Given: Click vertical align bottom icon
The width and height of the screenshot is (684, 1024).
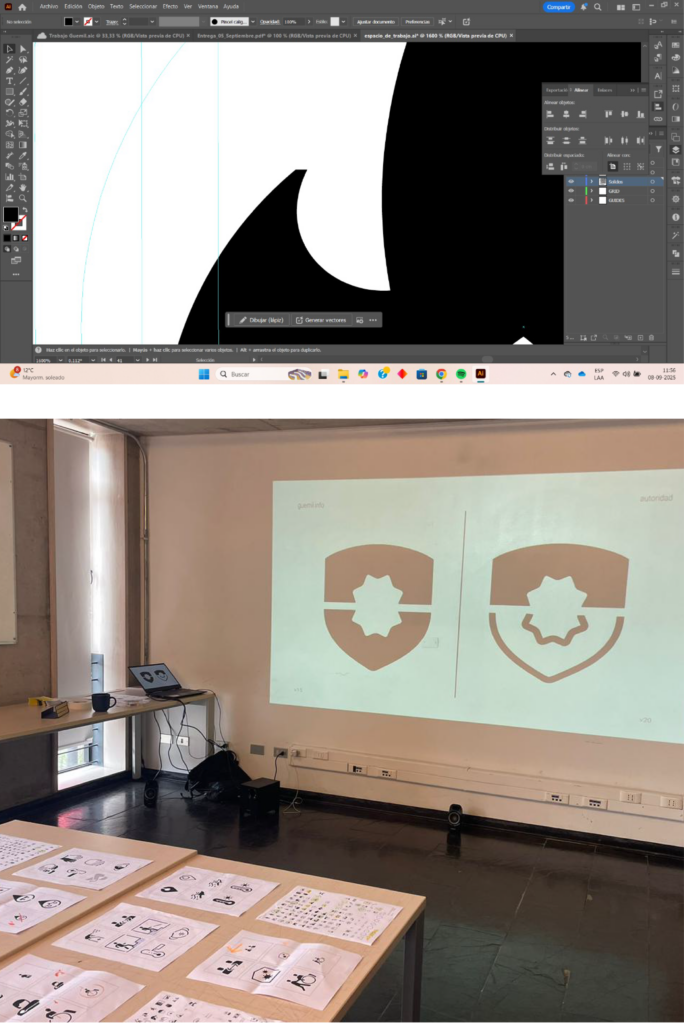Looking at the screenshot, I should point(640,114).
